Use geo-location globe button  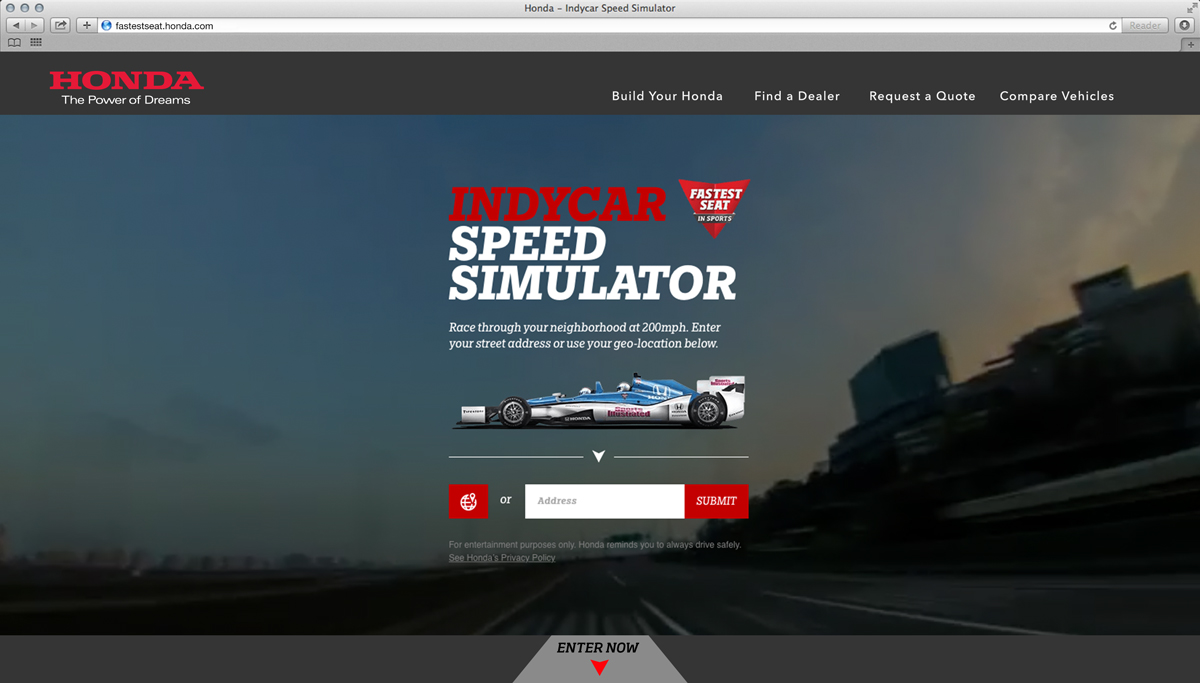468,501
